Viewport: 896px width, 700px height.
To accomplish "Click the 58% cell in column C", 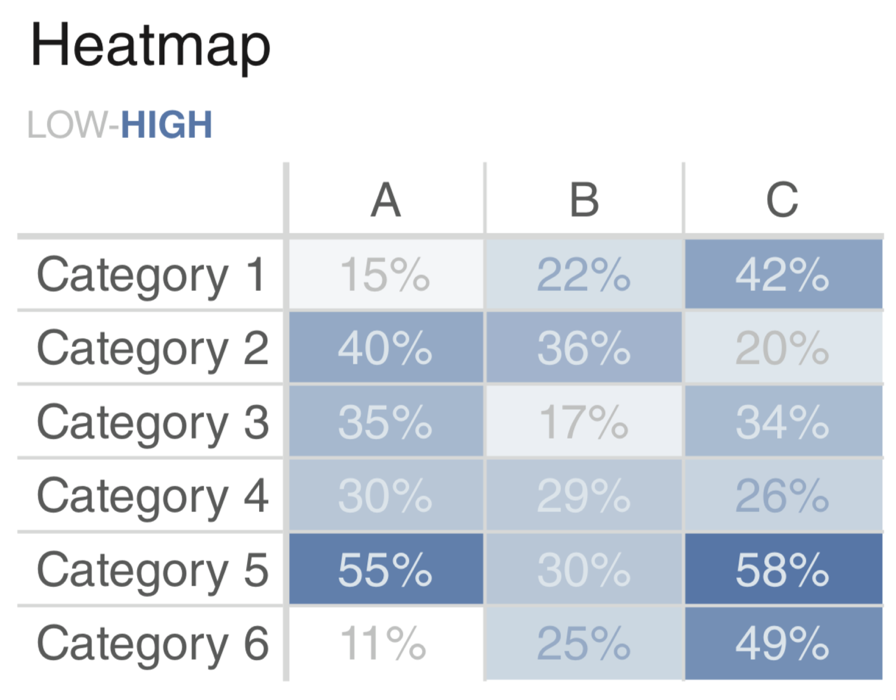I will click(x=783, y=569).
